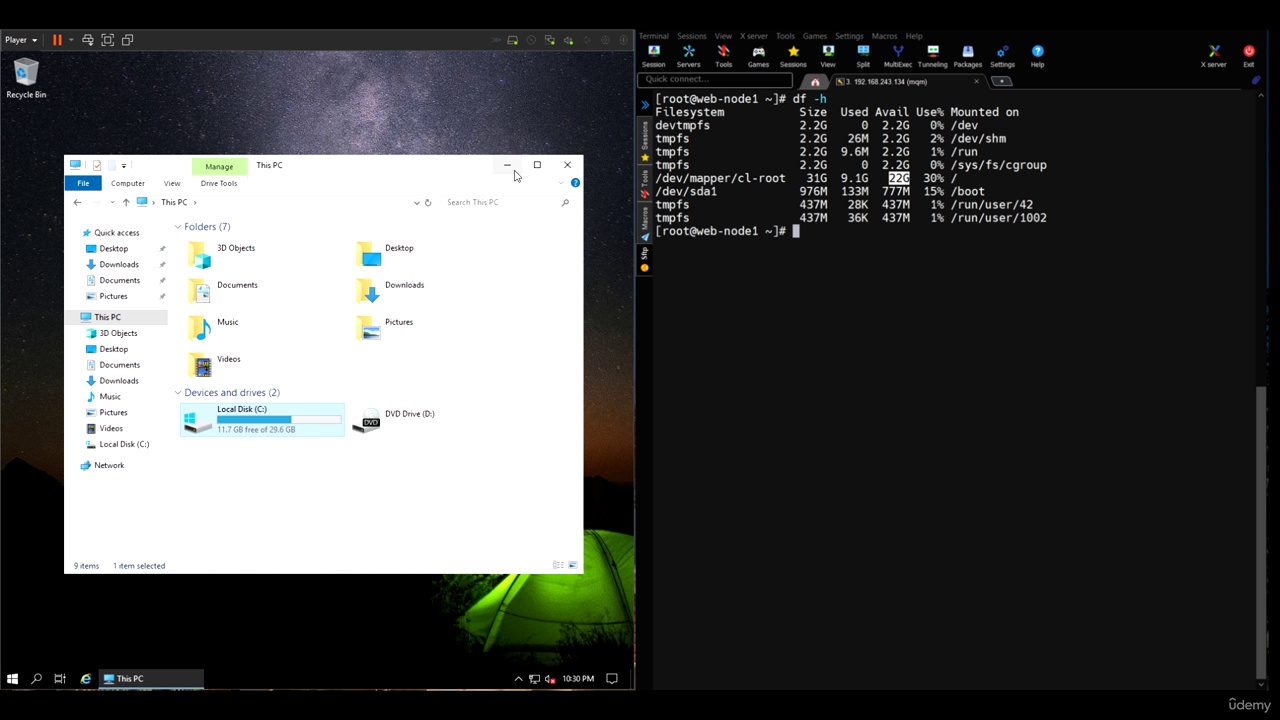
Task: Click the full screen icon in Player toolbar
Action: (x=107, y=40)
